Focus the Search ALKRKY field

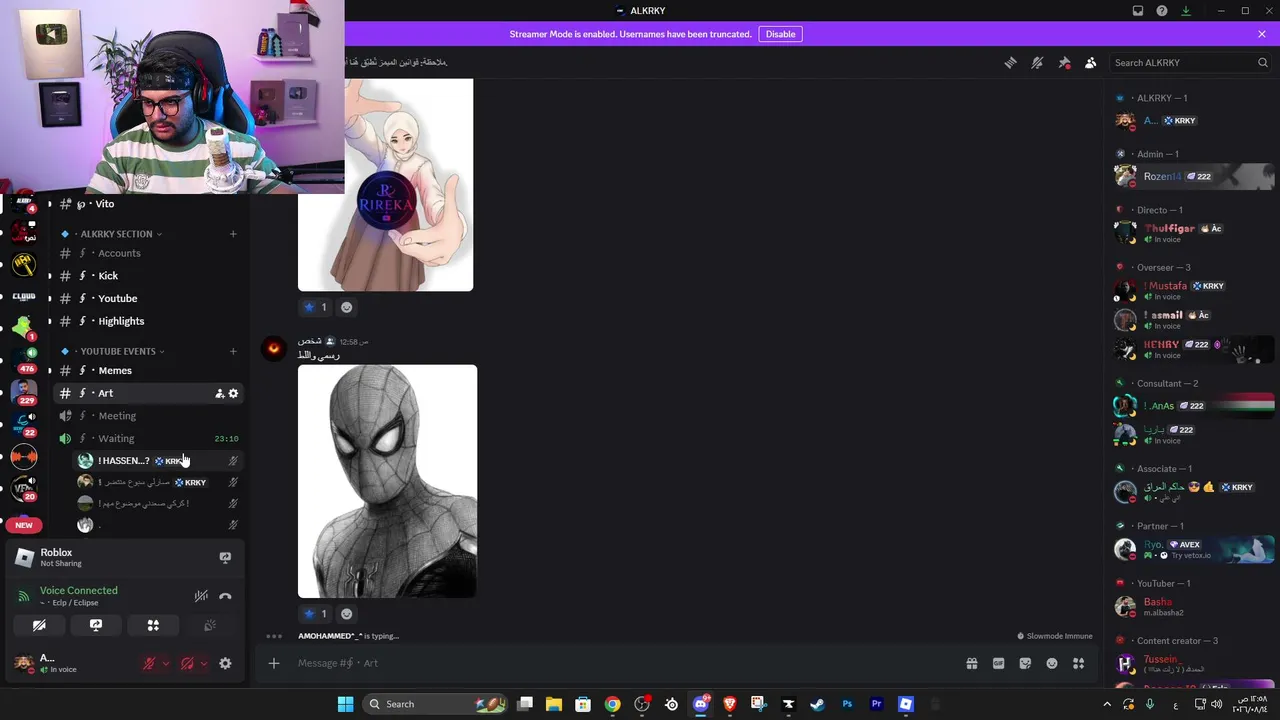(x=1190, y=63)
